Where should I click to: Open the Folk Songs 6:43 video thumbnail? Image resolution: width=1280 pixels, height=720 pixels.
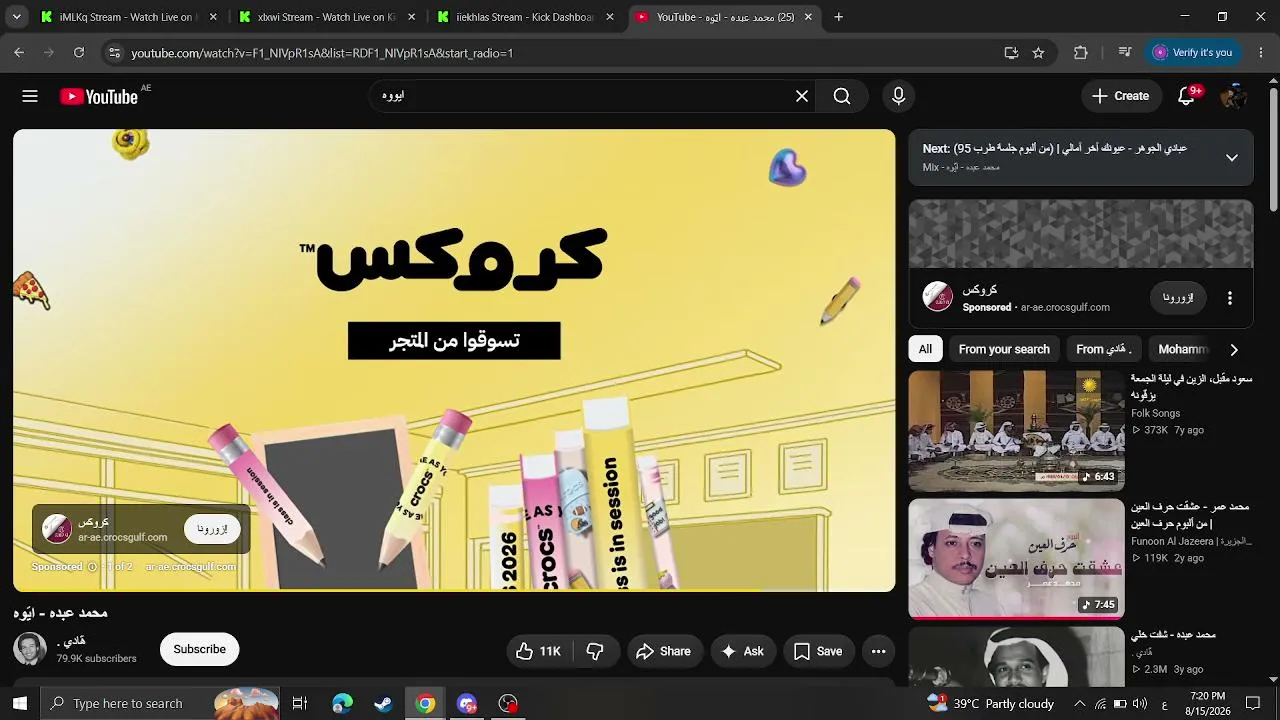tap(1016, 431)
